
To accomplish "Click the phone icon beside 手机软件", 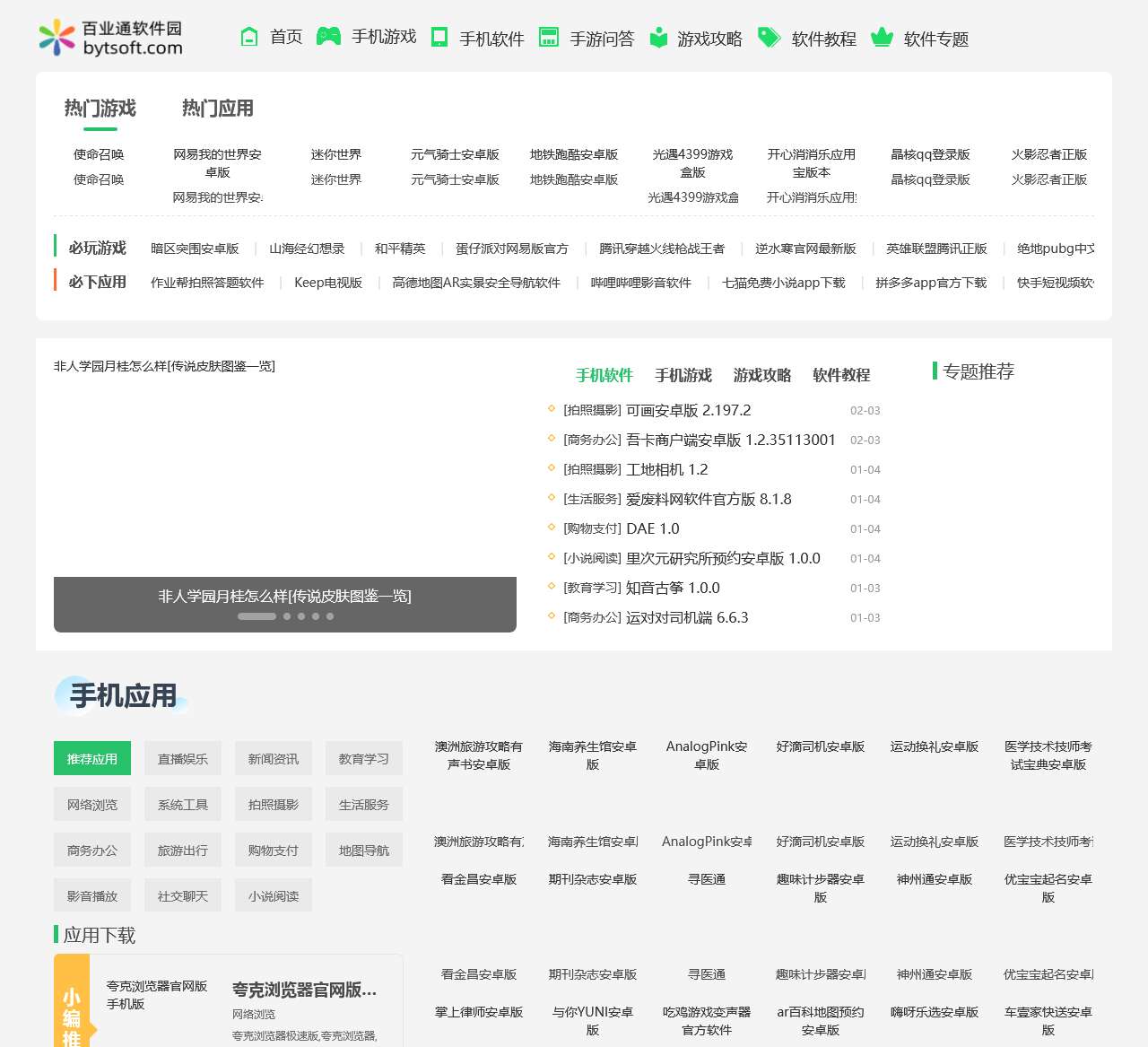I will tap(439, 37).
